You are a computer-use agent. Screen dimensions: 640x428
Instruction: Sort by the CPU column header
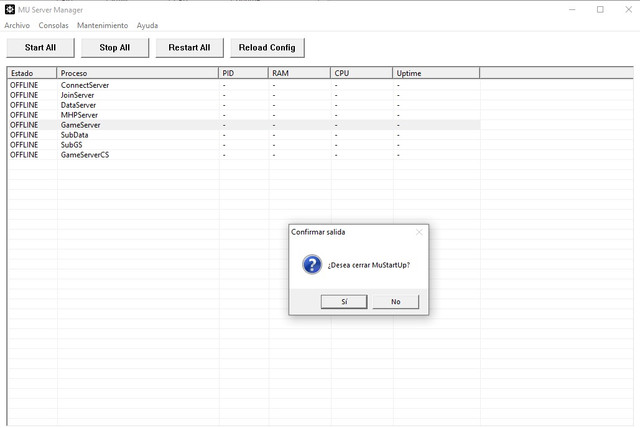click(362, 73)
